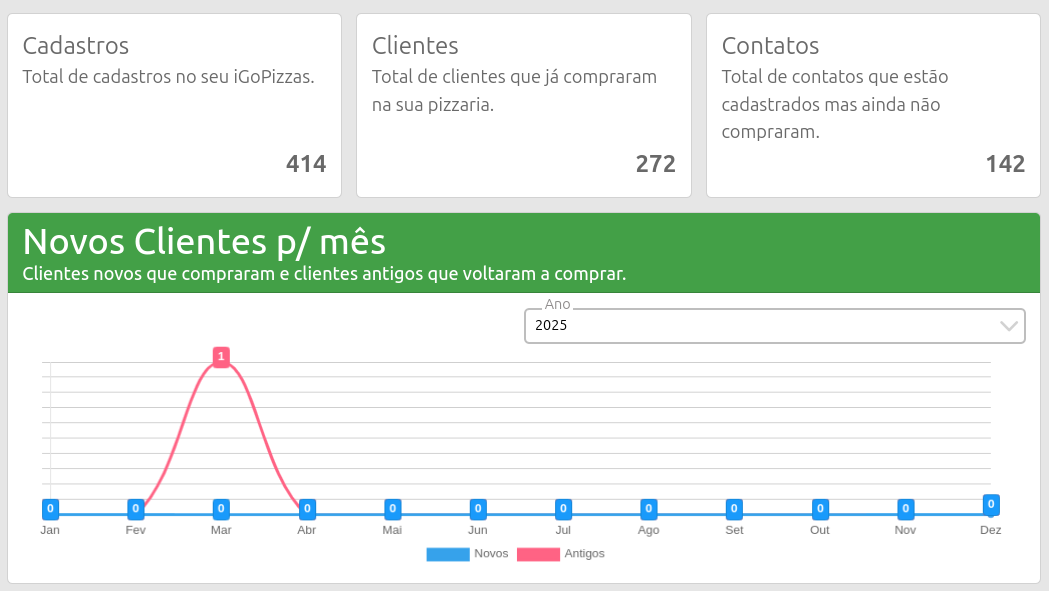Open the Clientes summary card
Image resolution: width=1049 pixels, height=591 pixels.
pos(523,105)
